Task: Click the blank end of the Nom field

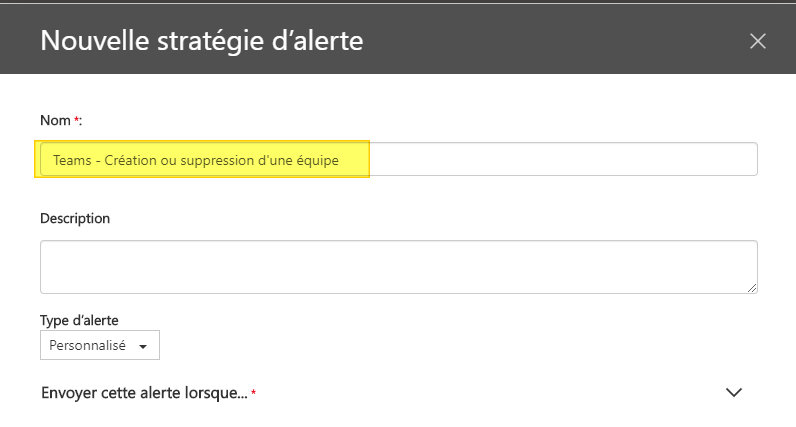Action: 560,160
